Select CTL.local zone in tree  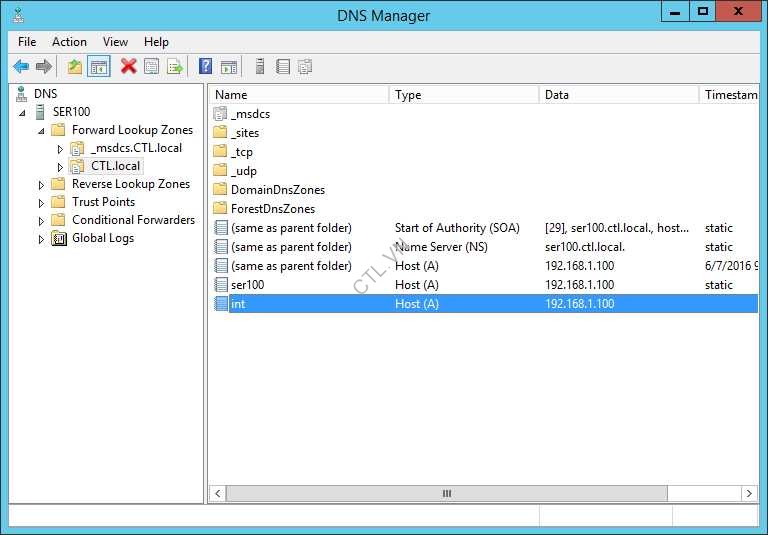click(x=116, y=166)
